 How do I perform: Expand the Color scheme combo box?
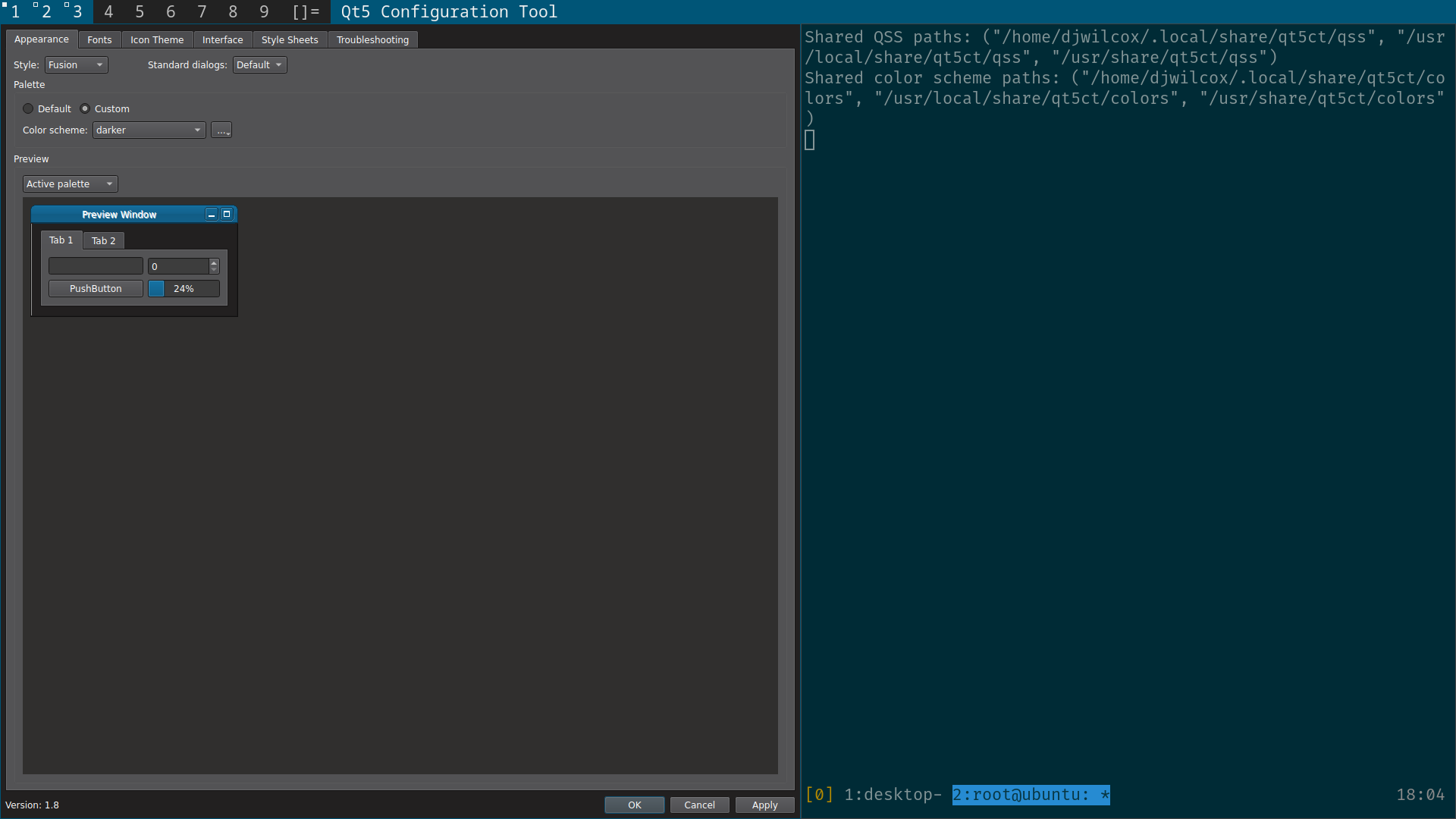pos(149,130)
